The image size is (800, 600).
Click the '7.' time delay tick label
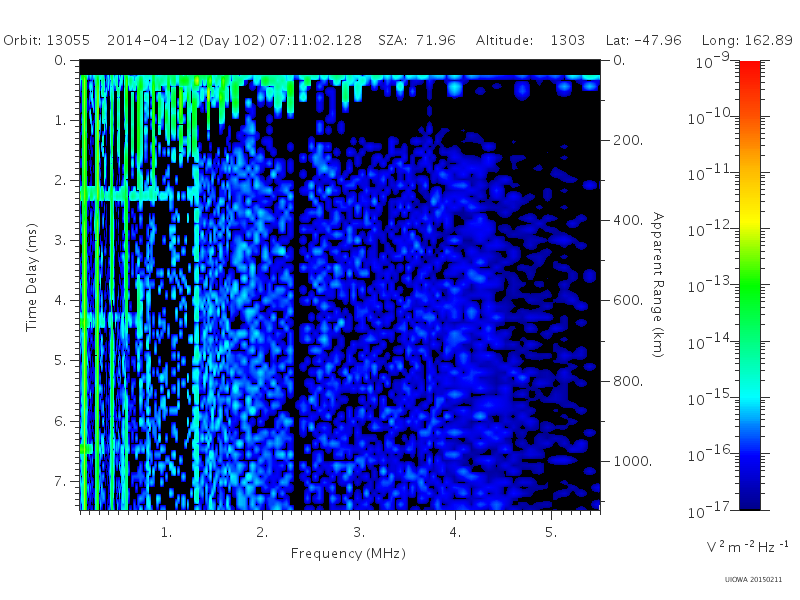[x=60, y=481]
